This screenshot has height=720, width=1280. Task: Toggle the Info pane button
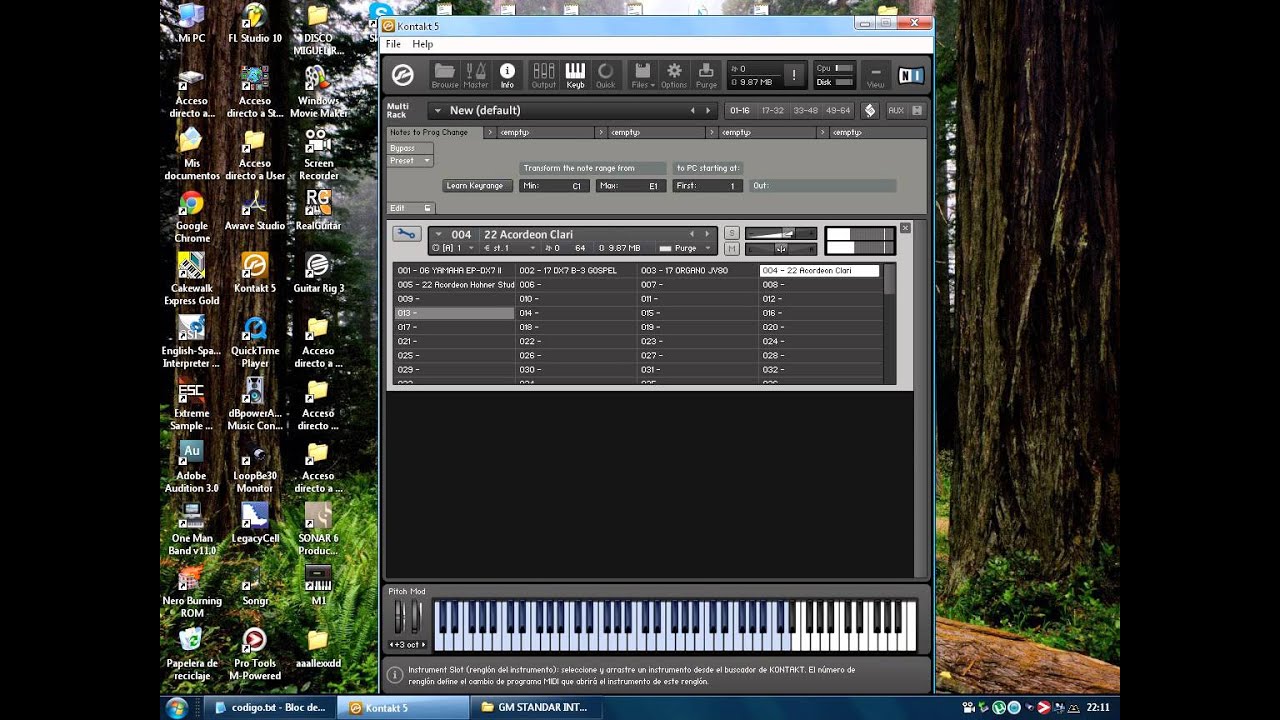pos(507,75)
